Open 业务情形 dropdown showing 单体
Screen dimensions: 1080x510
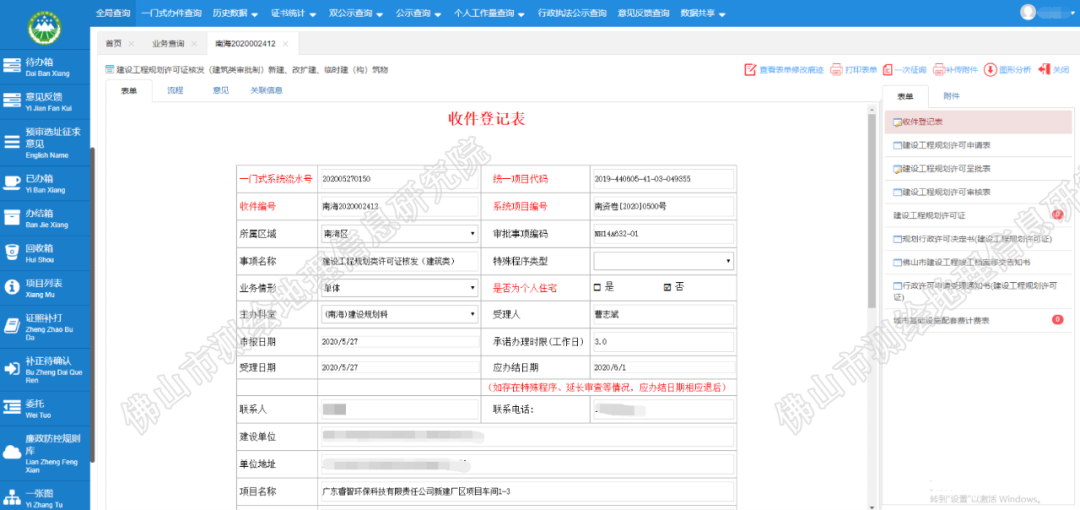point(399,287)
